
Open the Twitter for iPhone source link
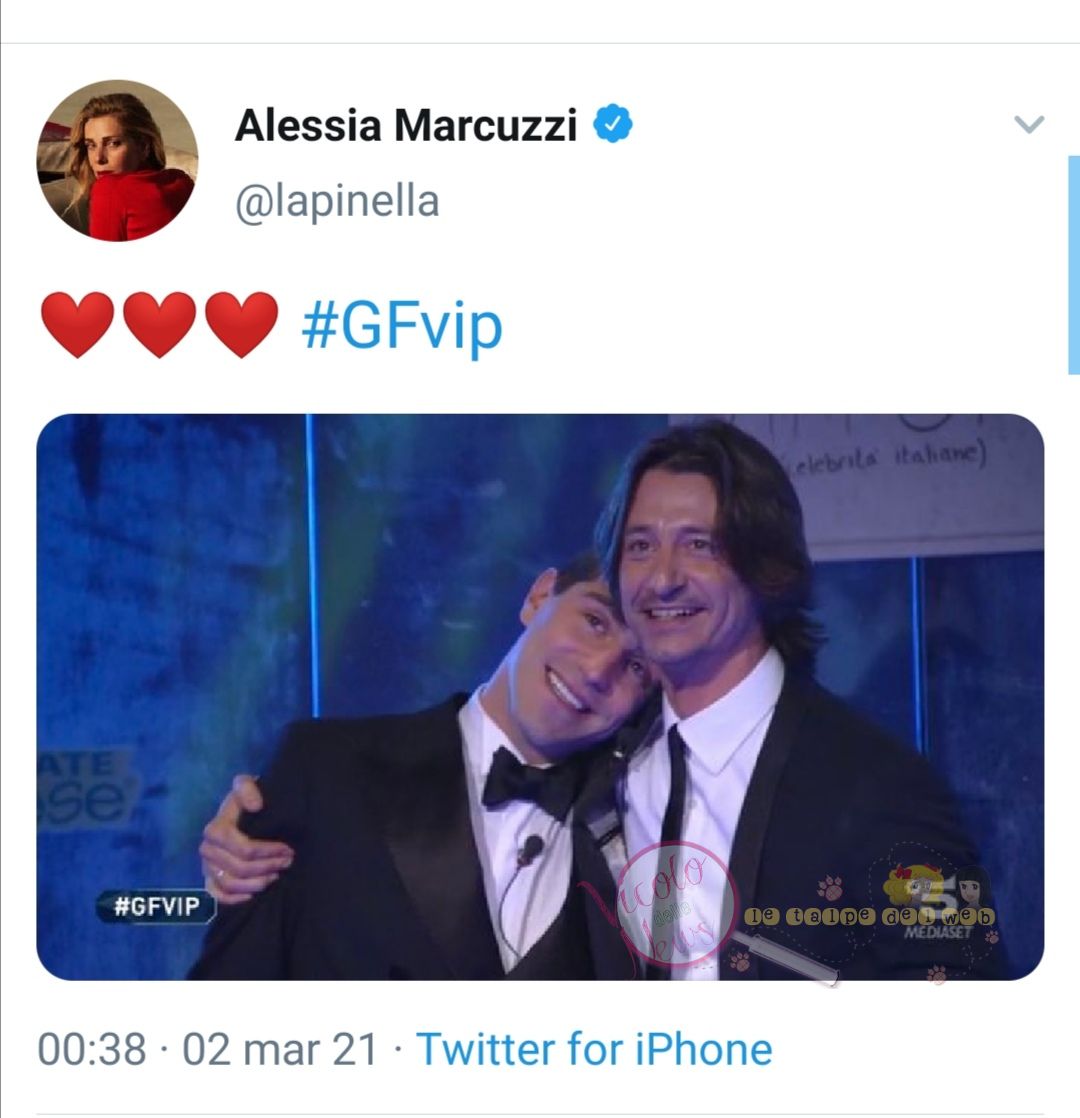tap(595, 1050)
